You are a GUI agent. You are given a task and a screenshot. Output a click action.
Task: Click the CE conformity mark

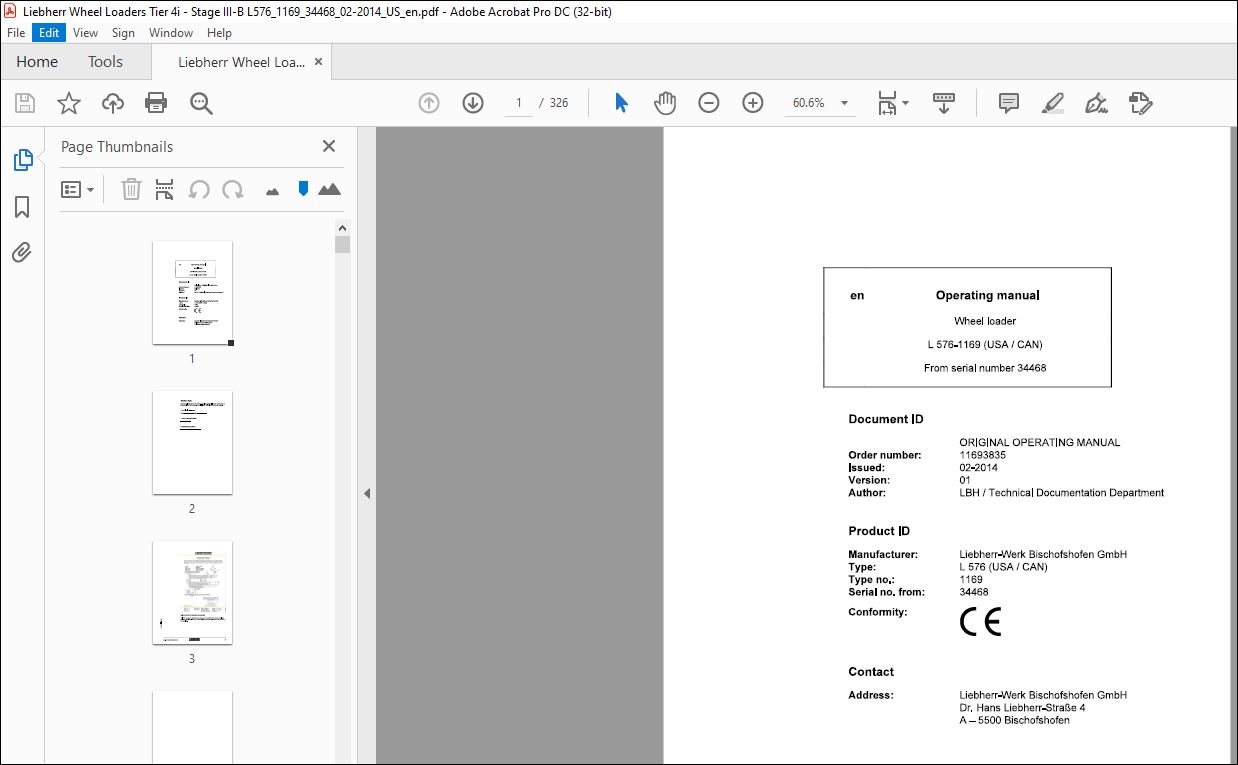coord(980,621)
